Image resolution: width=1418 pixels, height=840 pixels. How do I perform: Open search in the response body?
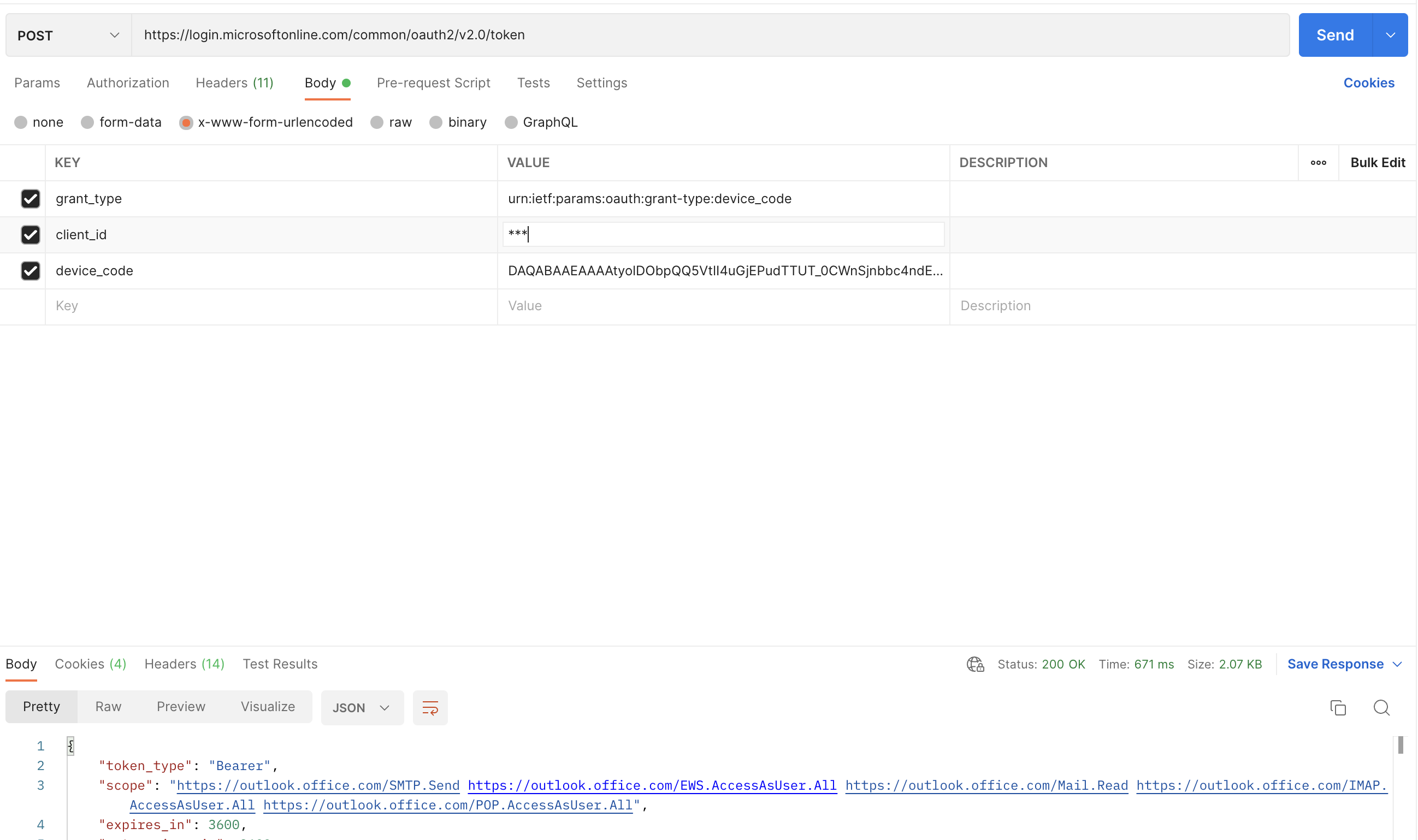[1382, 707]
